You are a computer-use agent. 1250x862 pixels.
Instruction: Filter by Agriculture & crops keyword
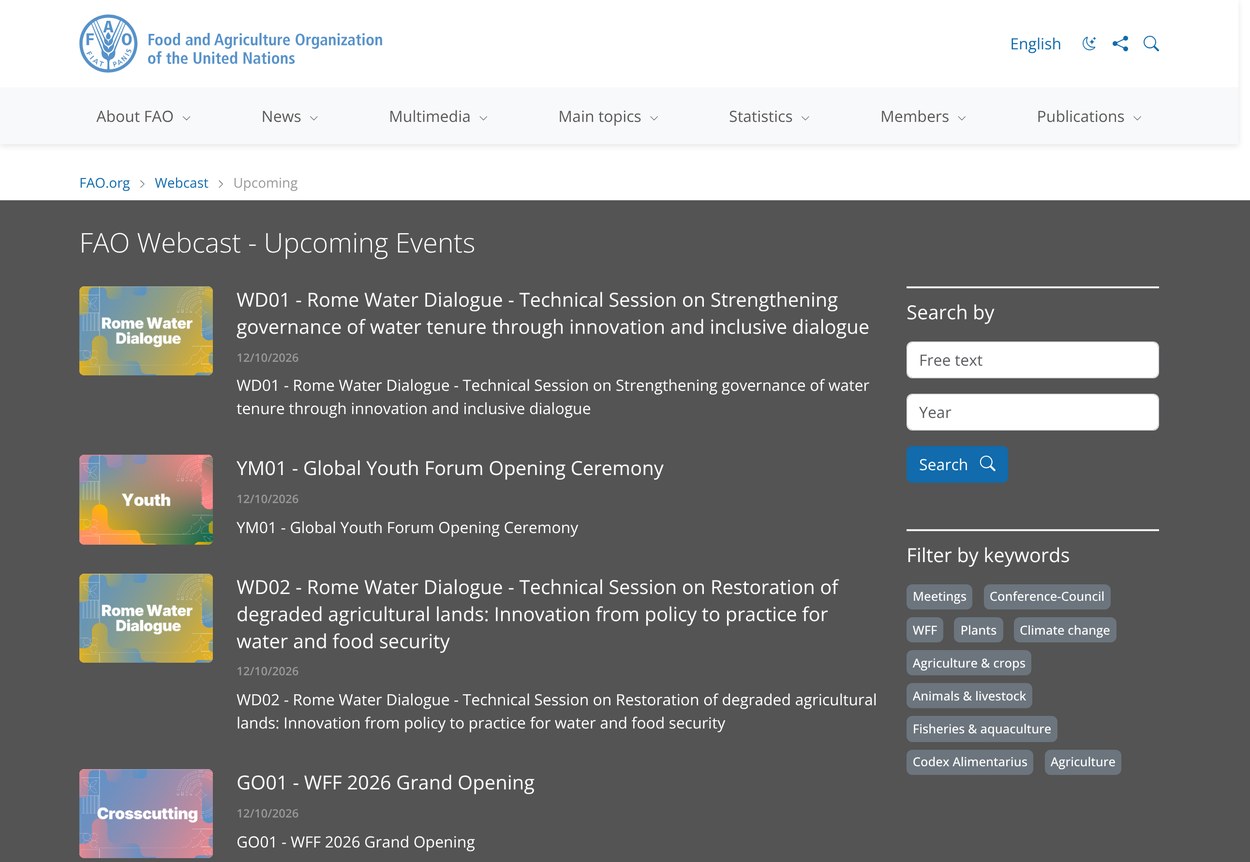(969, 663)
